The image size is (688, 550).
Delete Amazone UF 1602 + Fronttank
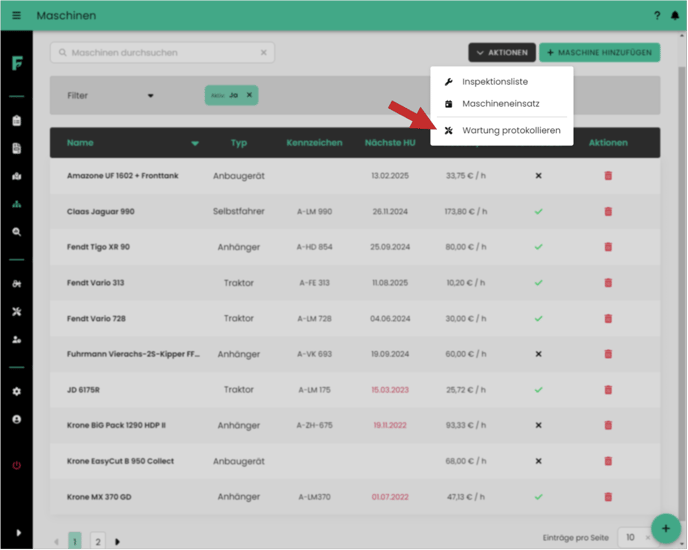coord(608,176)
